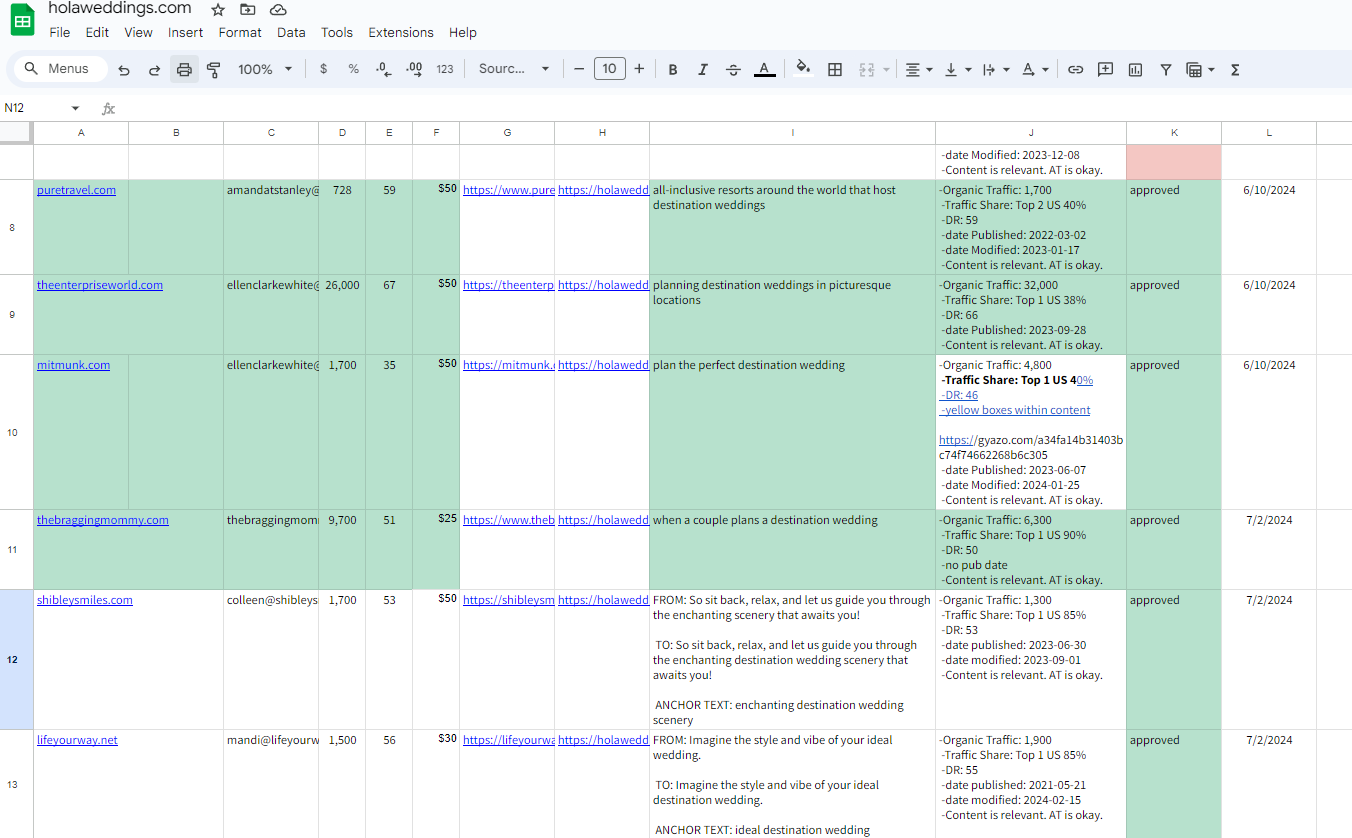Image resolution: width=1352 pixels, height=838 pixels.
Task: Open the Edit menu
Action: click(x=97, y=32)
